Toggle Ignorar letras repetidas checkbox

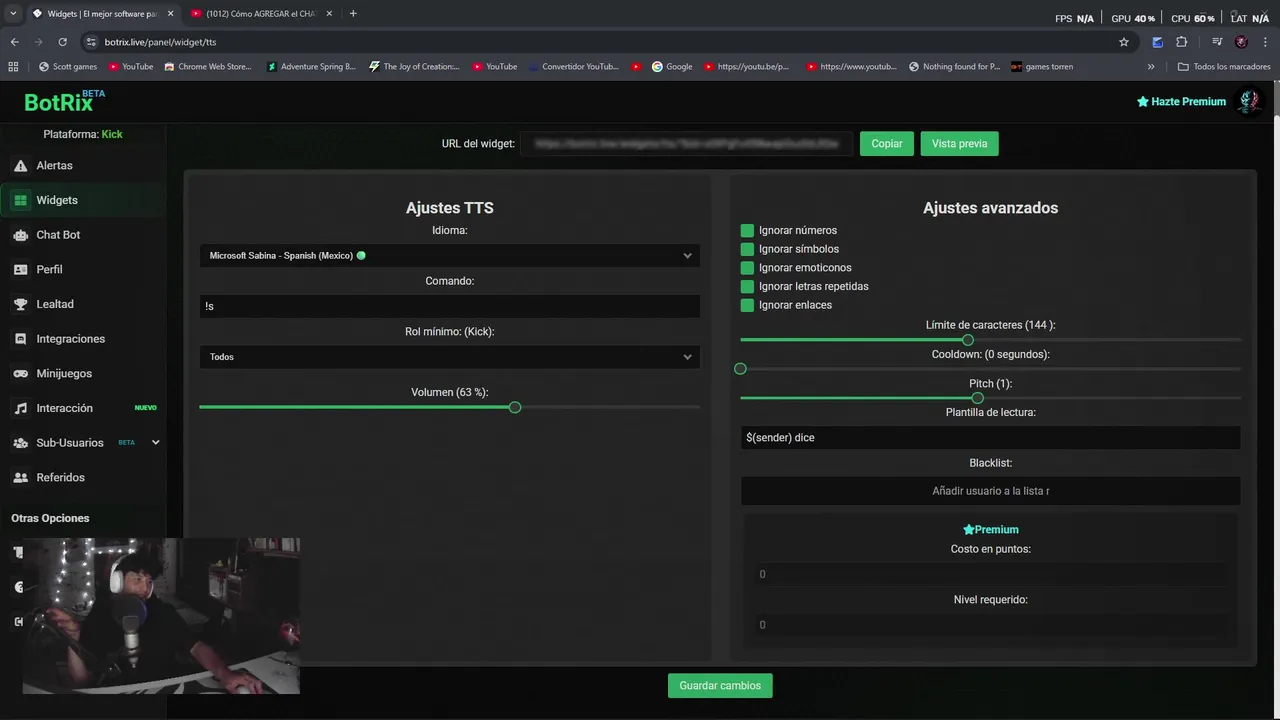(747, 287)
